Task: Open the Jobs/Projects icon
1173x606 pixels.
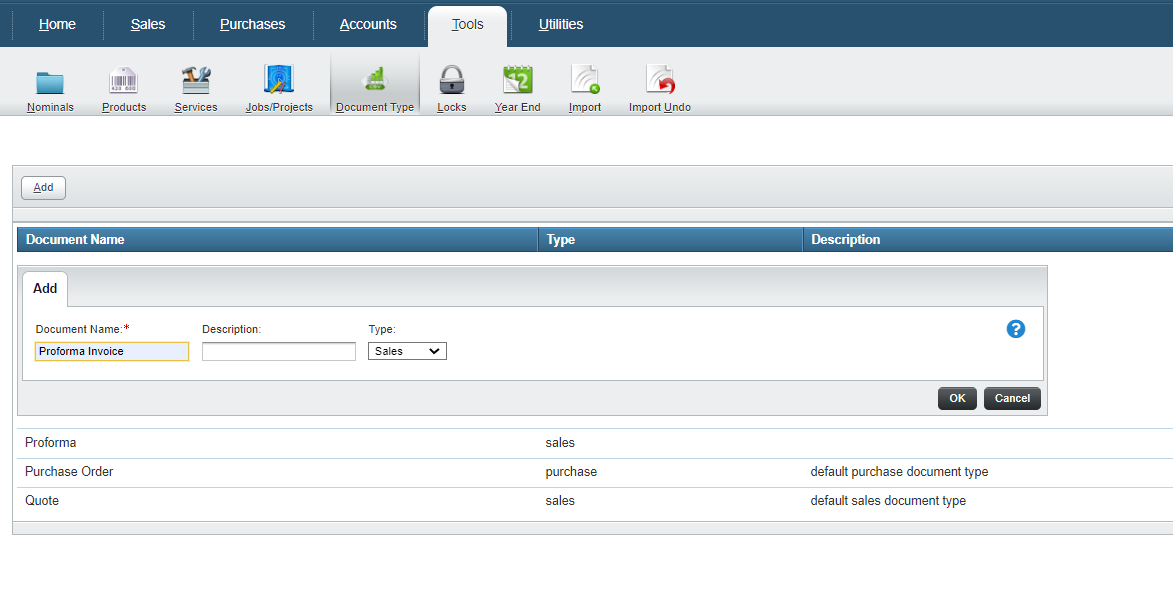Action: [279, 82]
